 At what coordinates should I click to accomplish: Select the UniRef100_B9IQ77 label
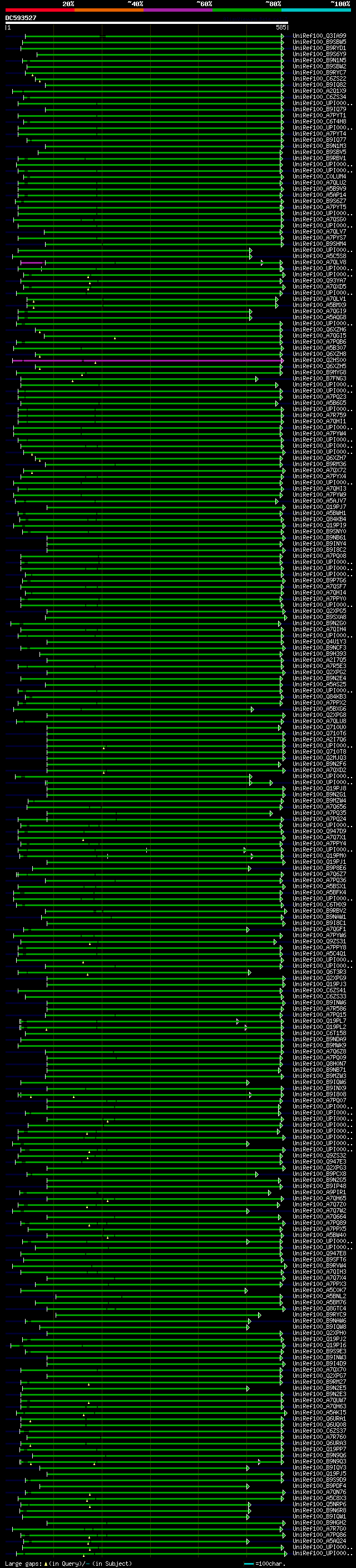click(319, 140)
